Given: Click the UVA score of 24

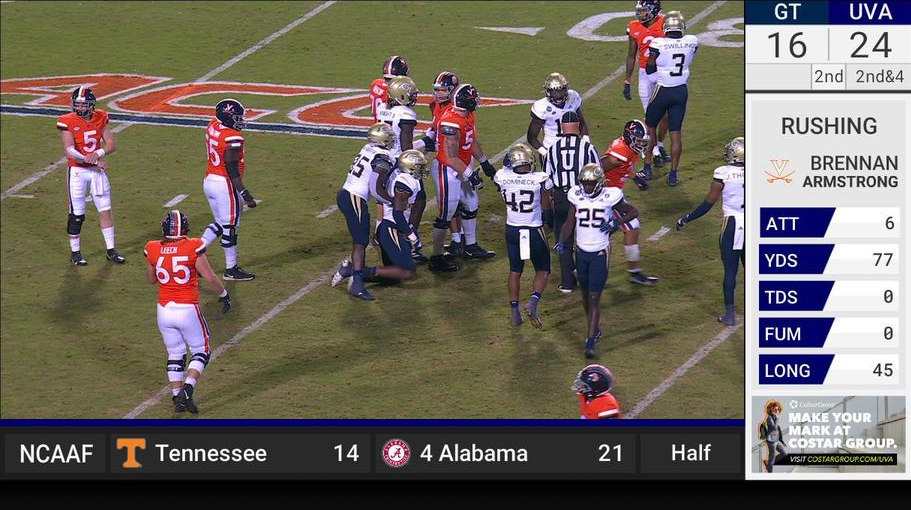Looking at the screenshot, I should 870,45.
